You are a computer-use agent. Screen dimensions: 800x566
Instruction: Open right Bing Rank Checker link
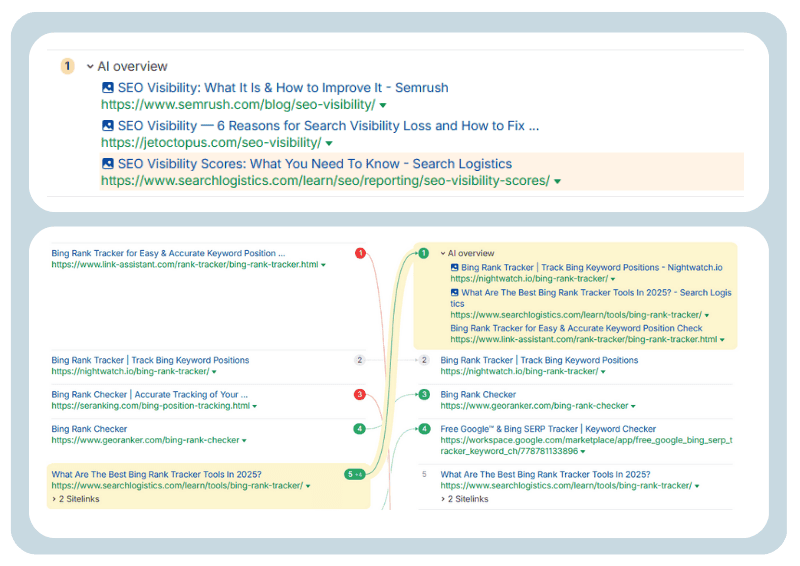coord(478,395)
